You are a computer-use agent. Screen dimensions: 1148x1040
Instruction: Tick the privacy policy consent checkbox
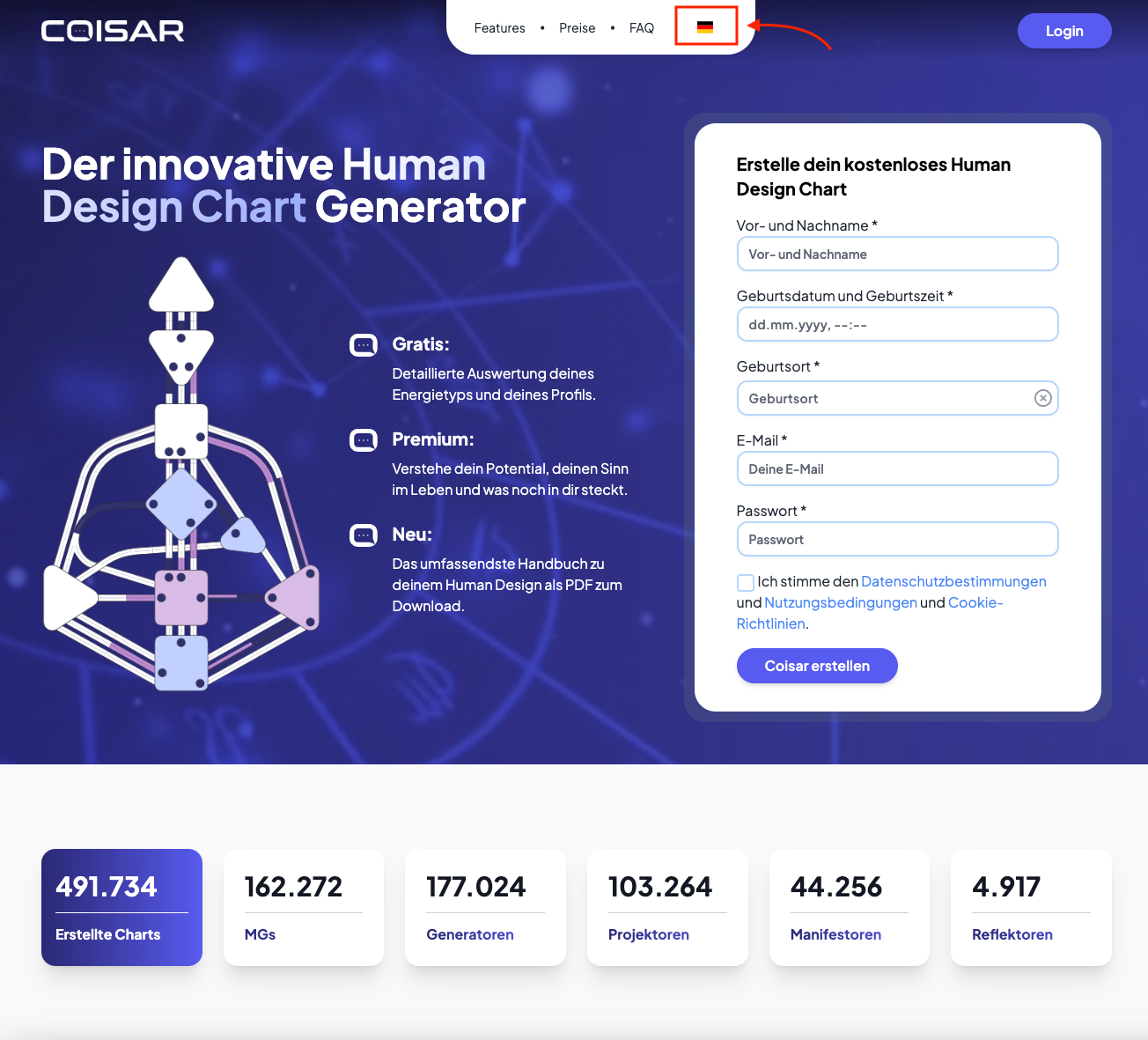coord(746,582)
